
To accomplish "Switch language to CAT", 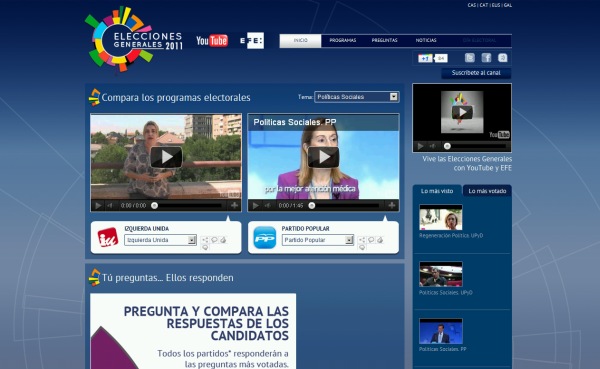I will click(x=484, y=5).
